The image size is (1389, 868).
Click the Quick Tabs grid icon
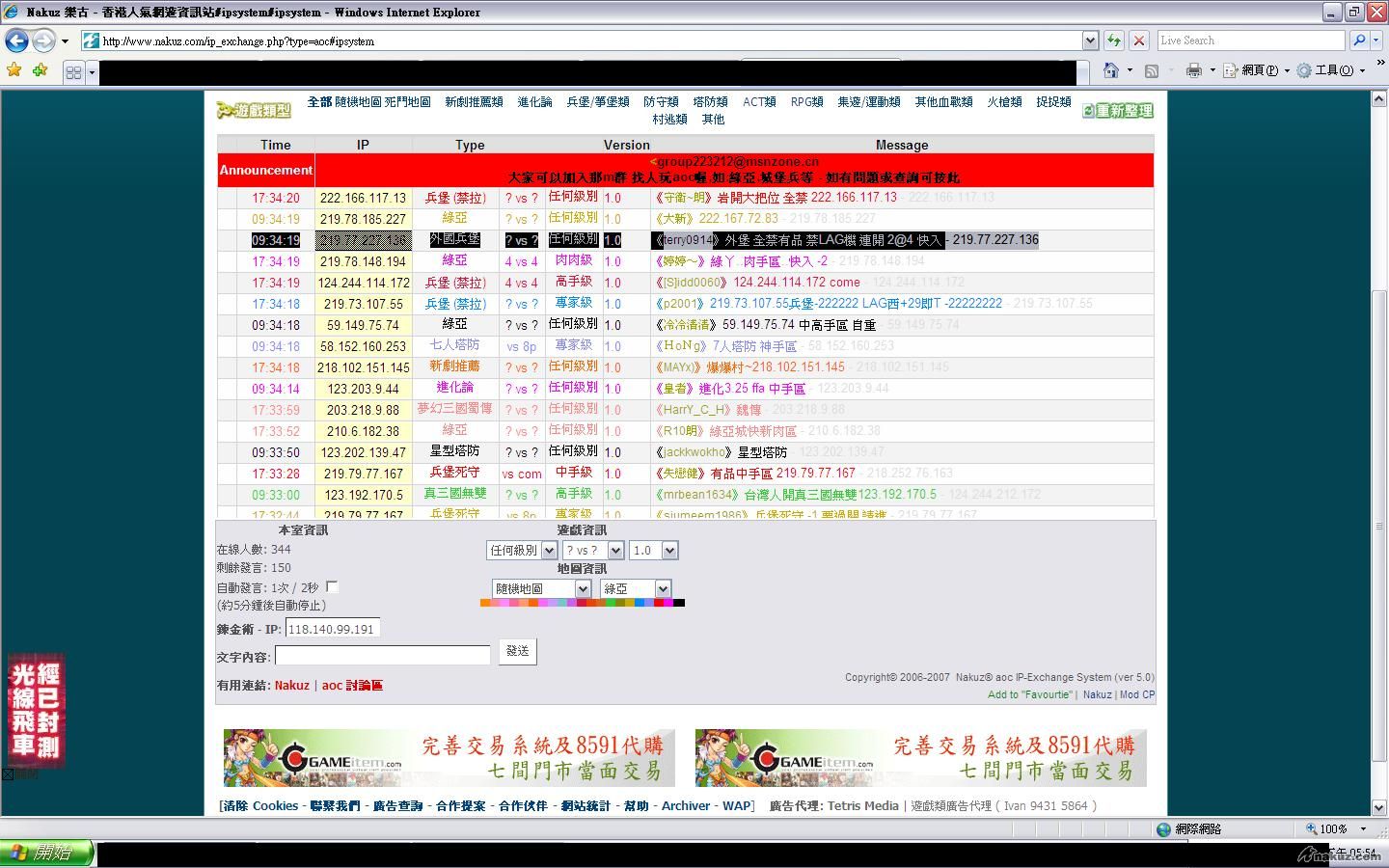(x=73, y=71)
